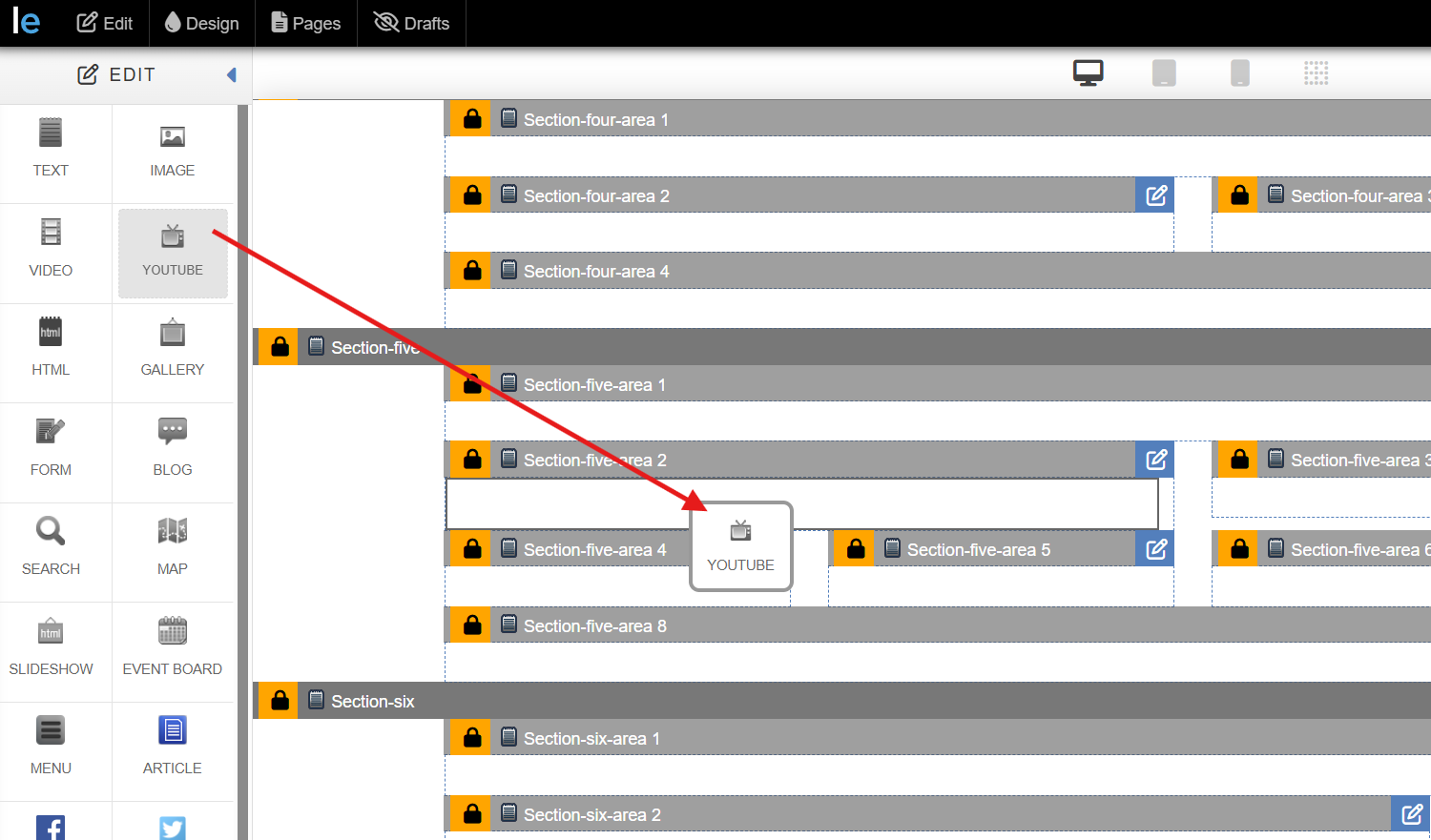Screen dimensions: 1431x840
Task: Select Section-four-area 1 title bar
Action: pyautogui.click(x=939, y=119)
